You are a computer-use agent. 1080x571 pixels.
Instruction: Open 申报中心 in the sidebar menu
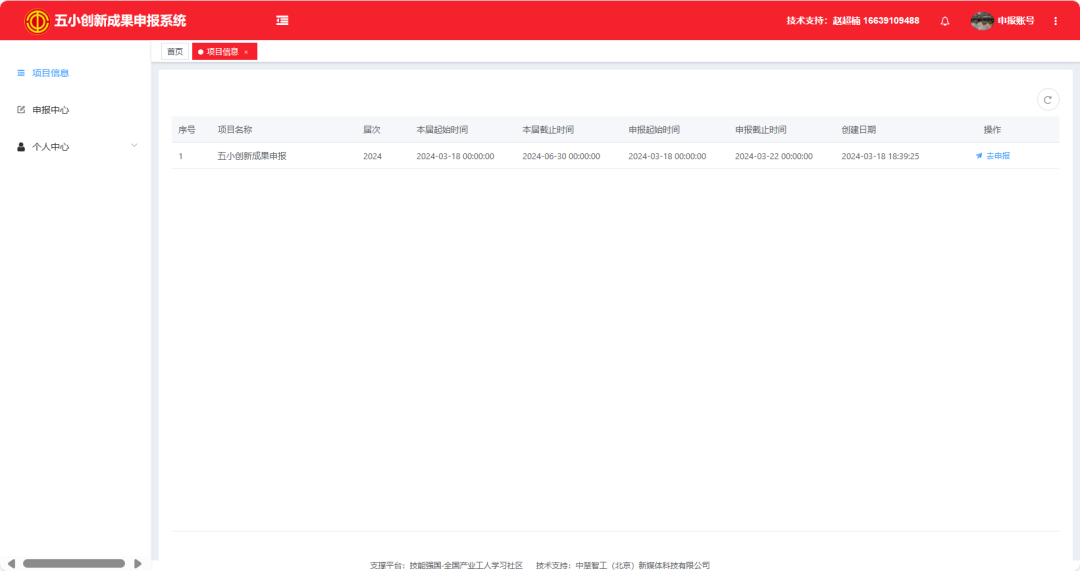[50, 110]
